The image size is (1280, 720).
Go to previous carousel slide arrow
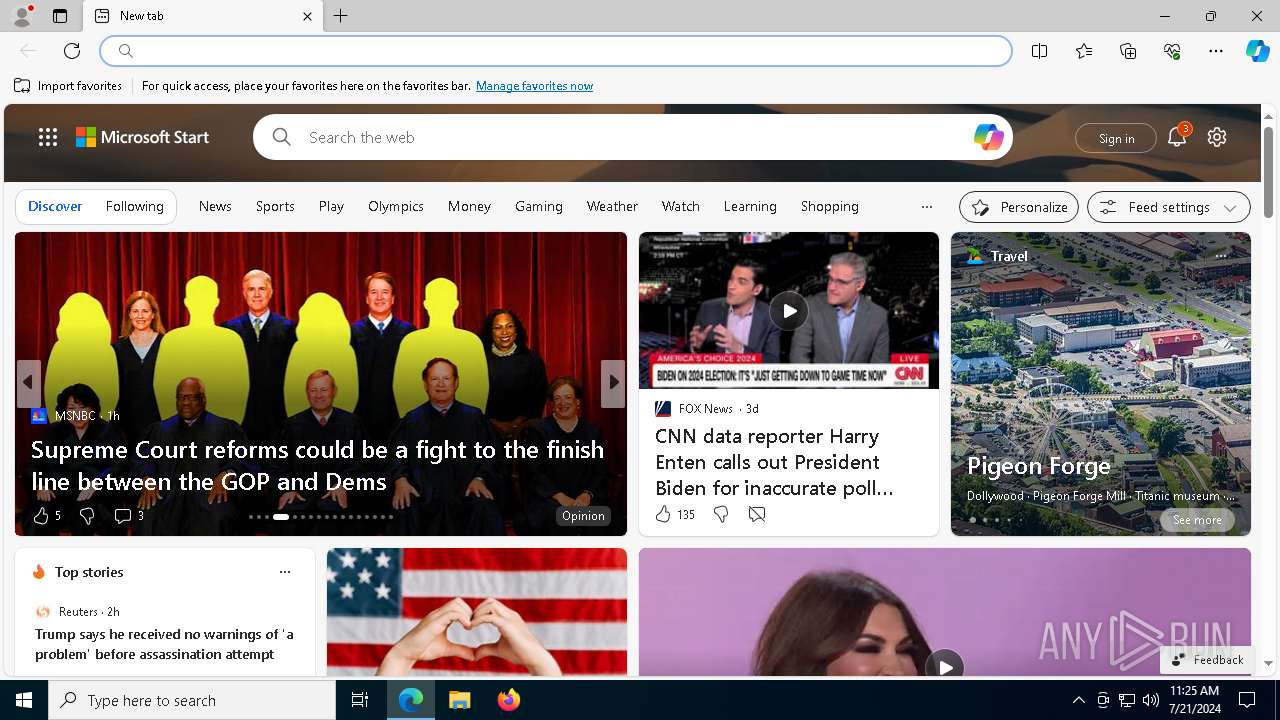28,382
